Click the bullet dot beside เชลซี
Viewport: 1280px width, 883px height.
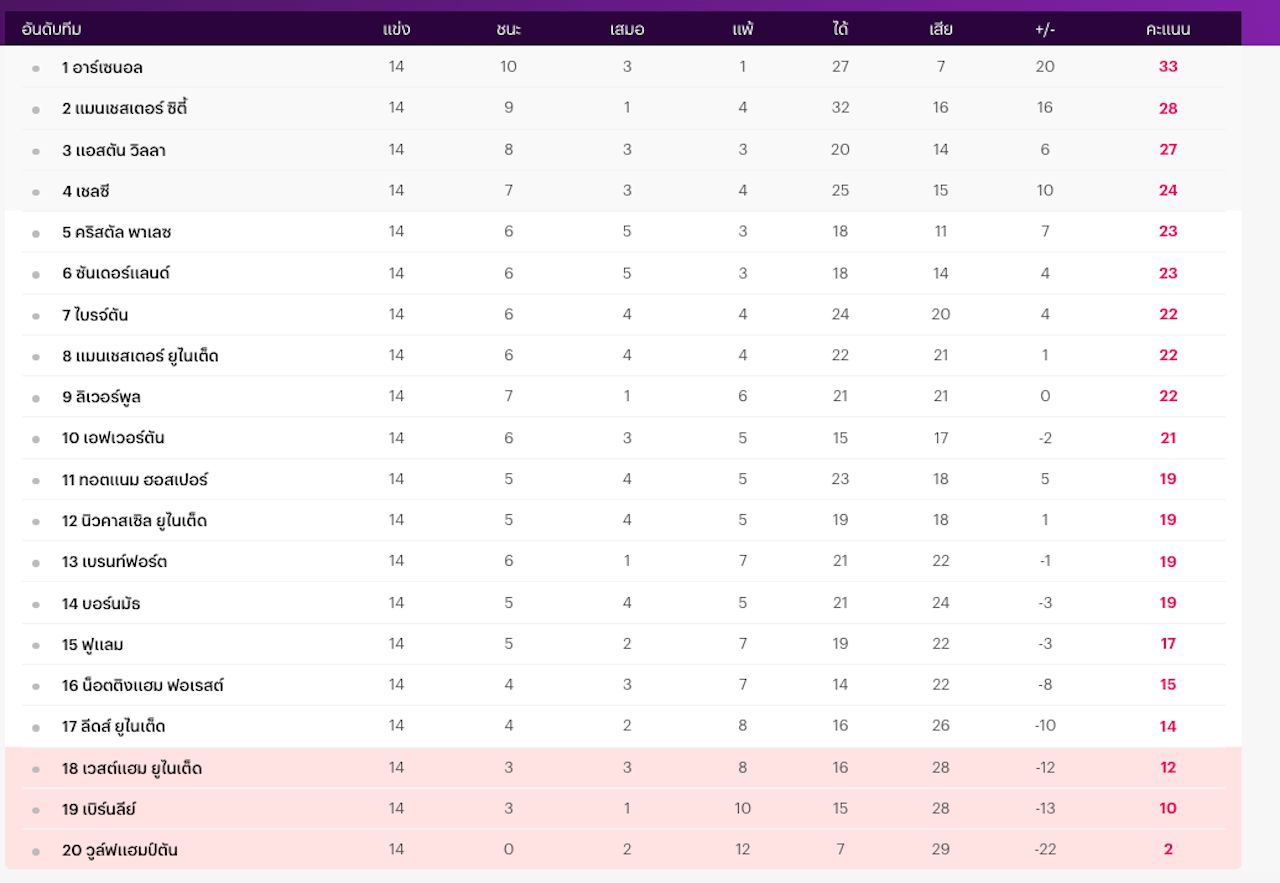[x=36, y=192]
